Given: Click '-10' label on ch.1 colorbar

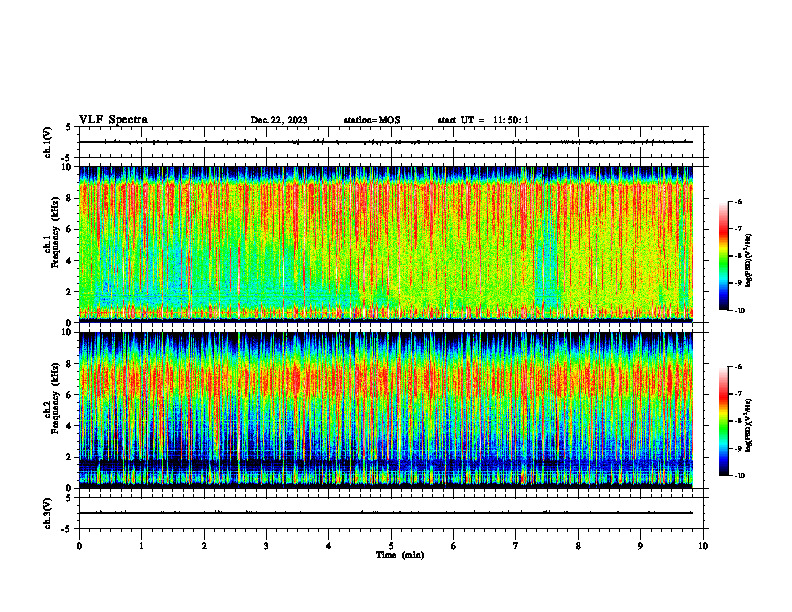Looking at the screenshot, I should coord(739,311).
